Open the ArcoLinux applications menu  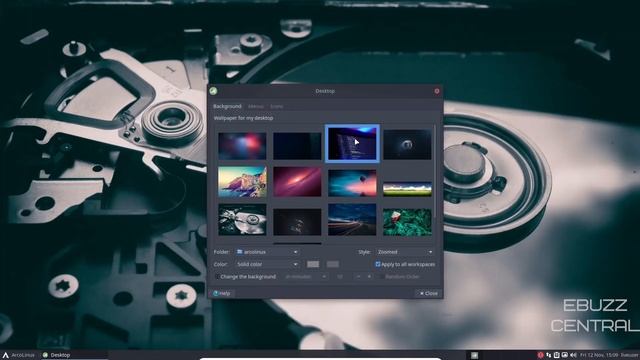(x=19, y=355)
